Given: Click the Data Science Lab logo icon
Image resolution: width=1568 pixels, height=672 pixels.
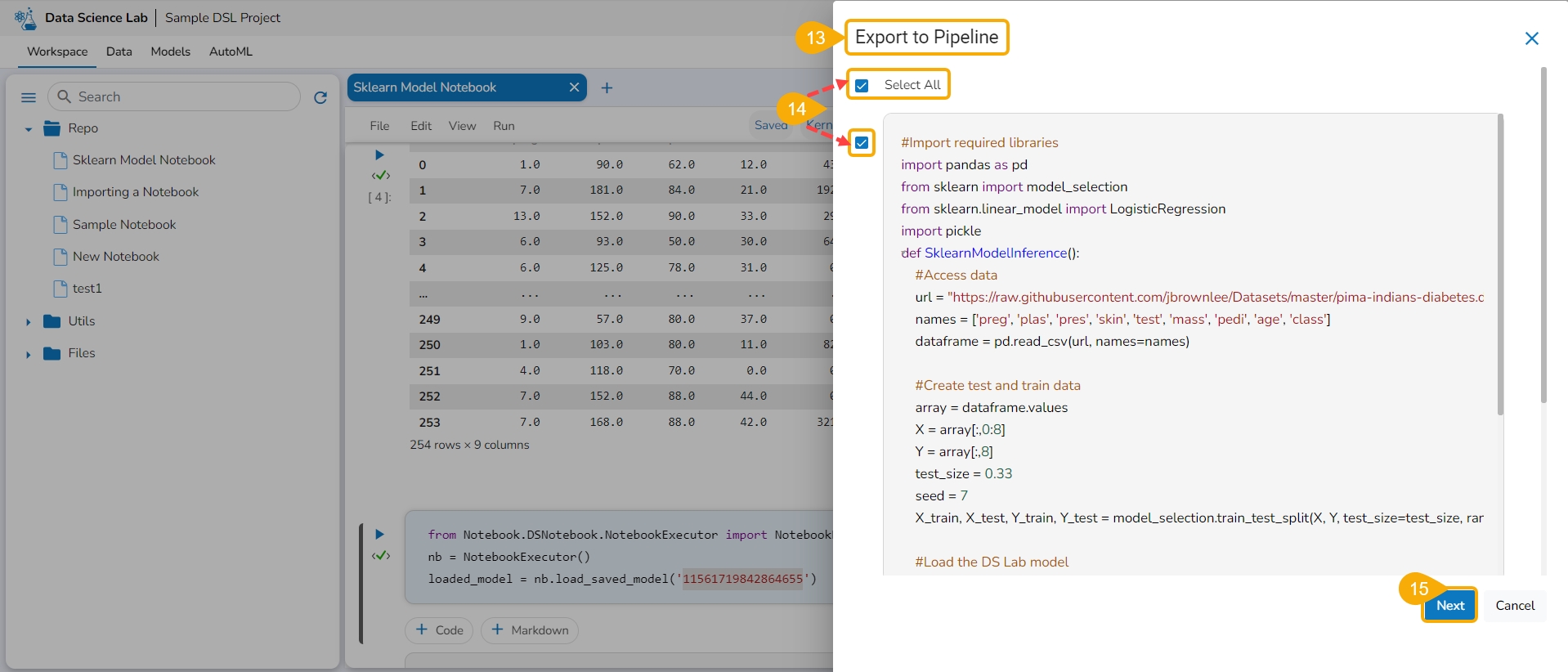Looking at the screenshot, I should click(x=25, y=18).
